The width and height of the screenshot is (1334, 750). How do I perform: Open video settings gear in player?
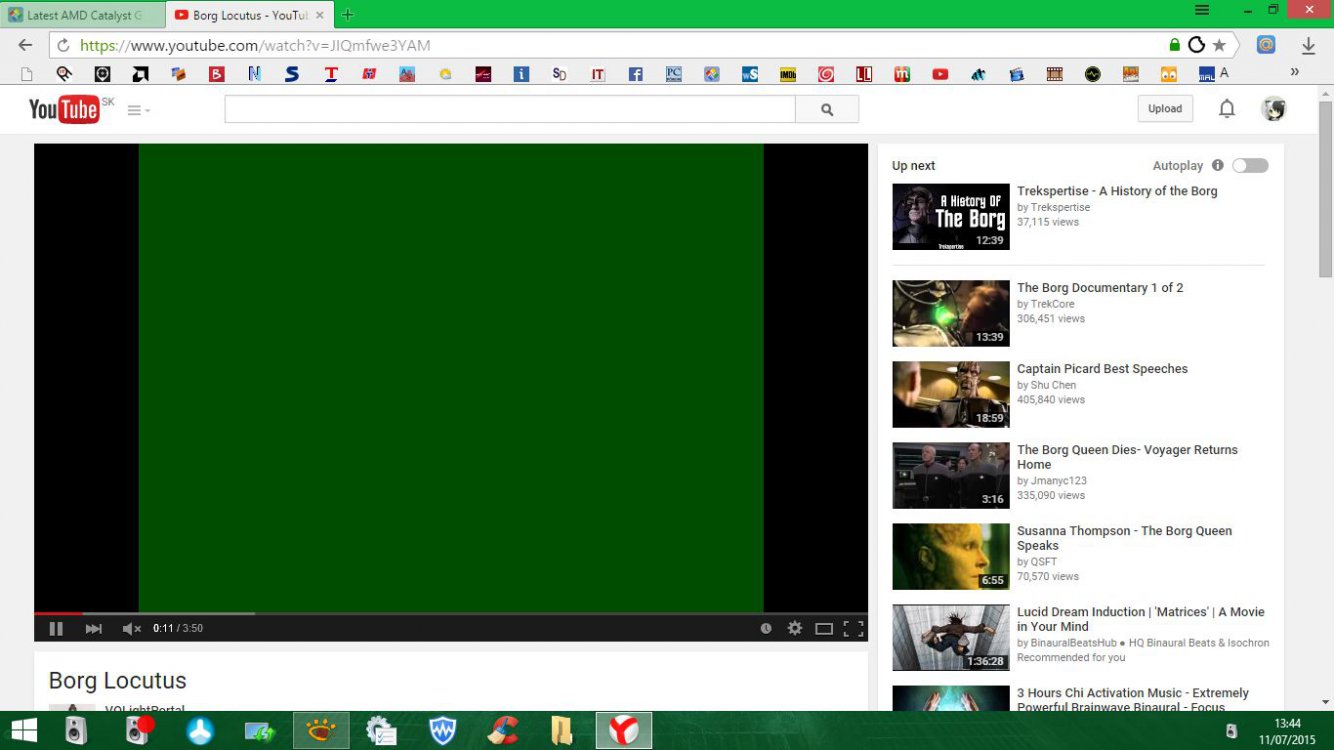coord(795,628)
